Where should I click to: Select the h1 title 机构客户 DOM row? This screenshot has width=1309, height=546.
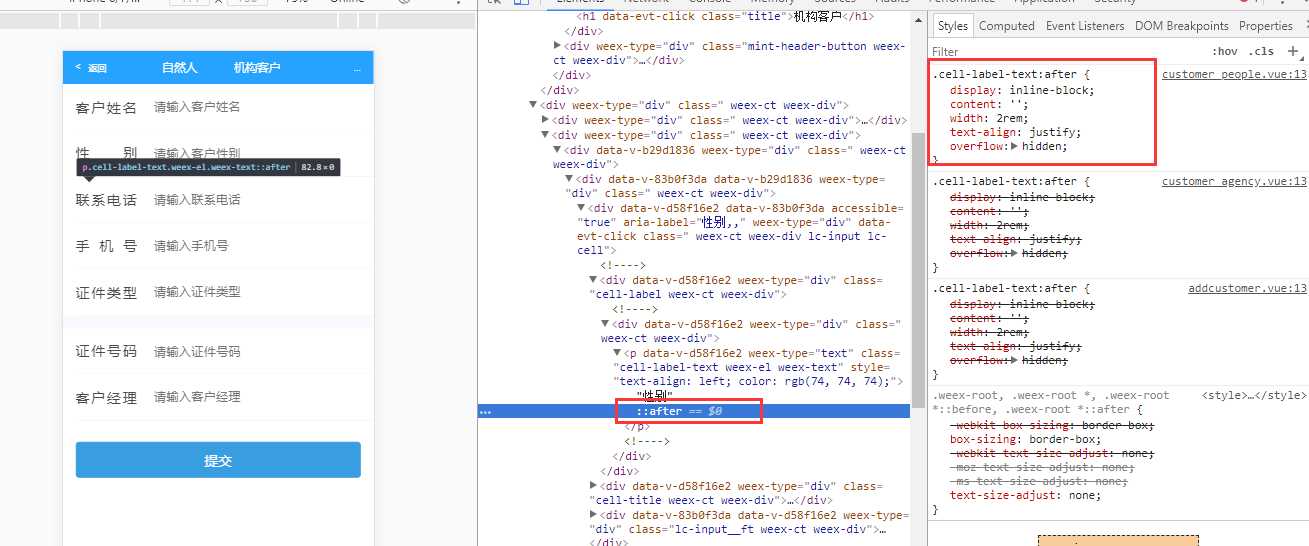click(725, 17)
